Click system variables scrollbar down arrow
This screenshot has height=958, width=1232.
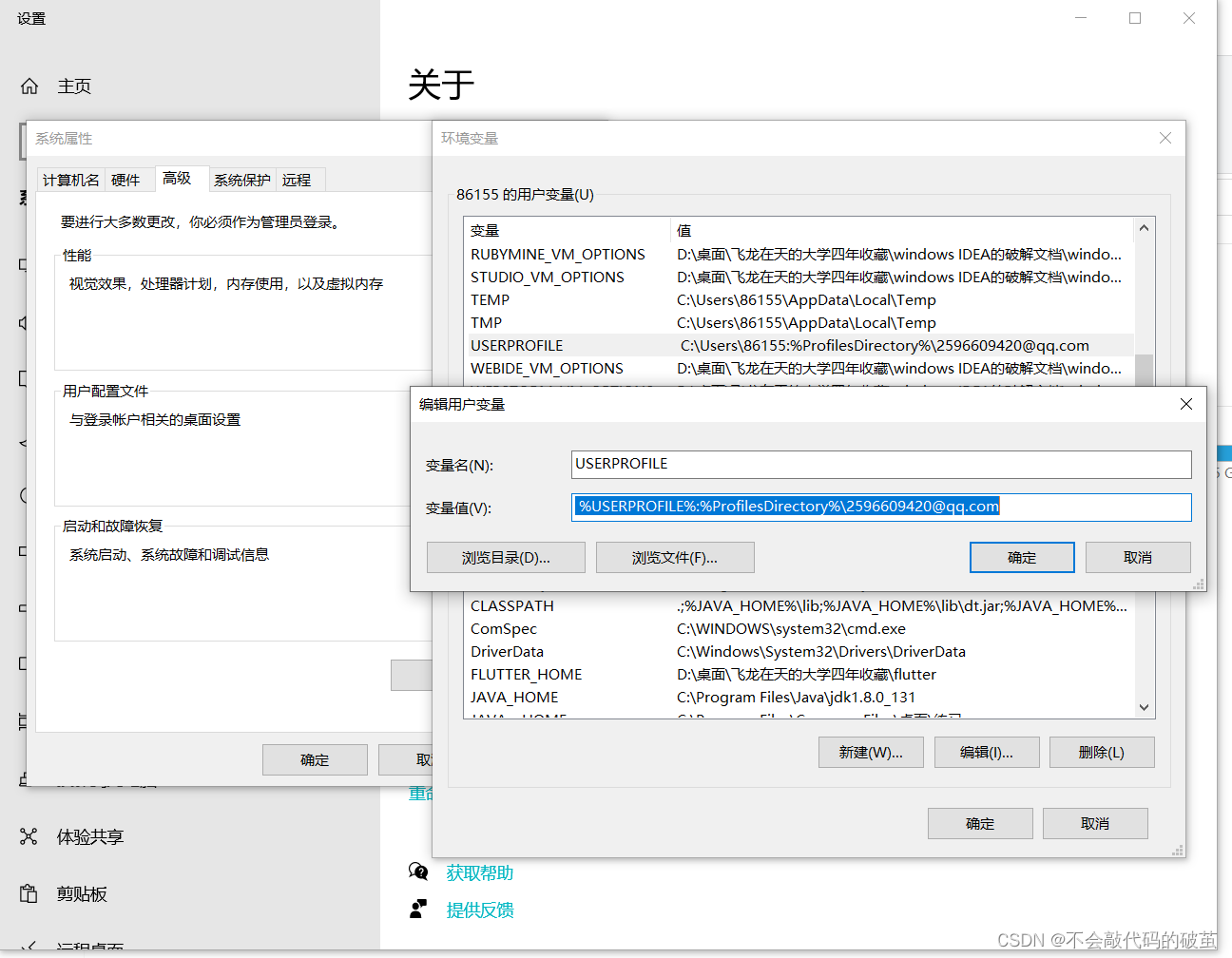coord(1145,707)
